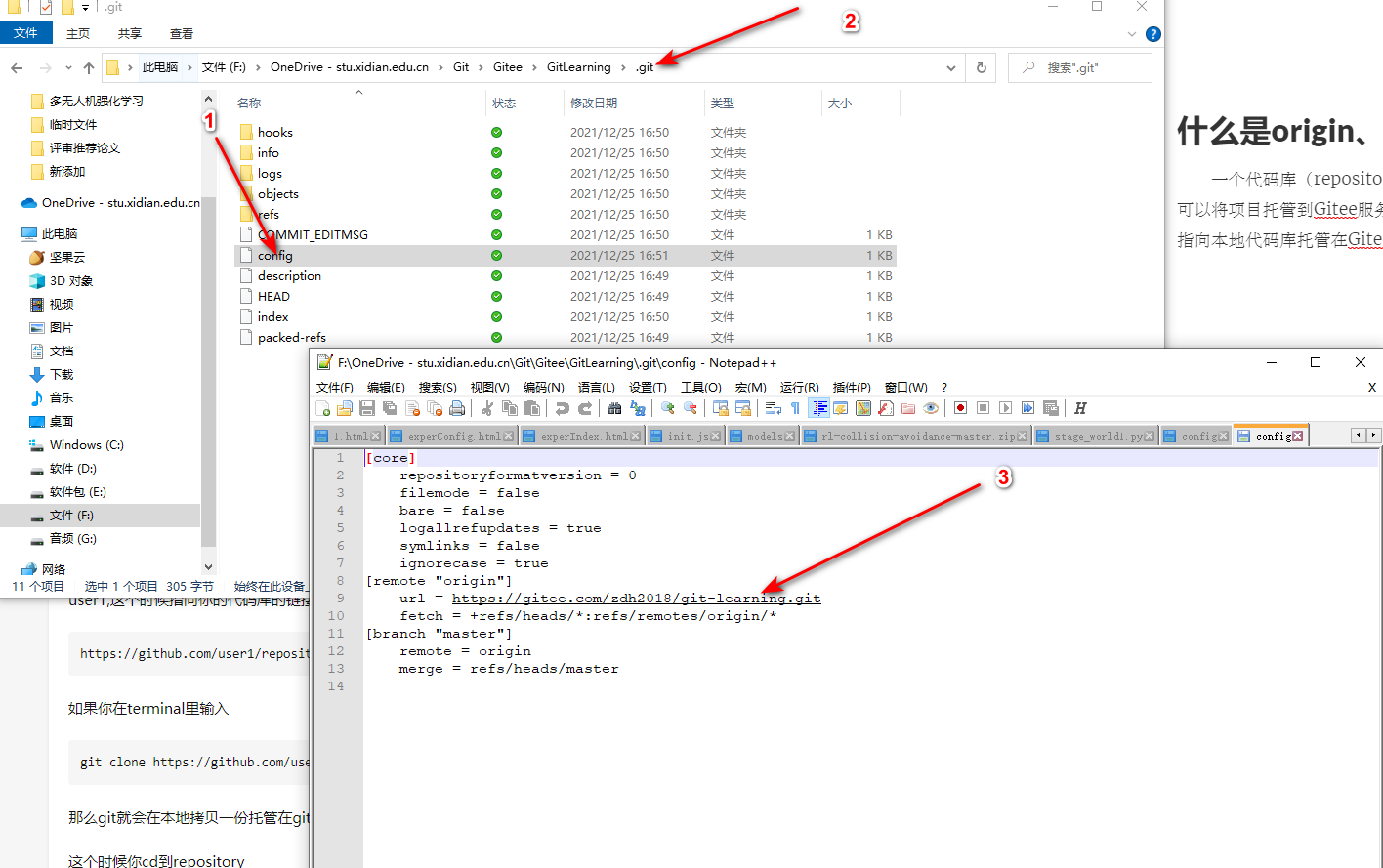1383x868 pixels.
Task: Open Find with the binoculars icon
Action: (614, 408)
